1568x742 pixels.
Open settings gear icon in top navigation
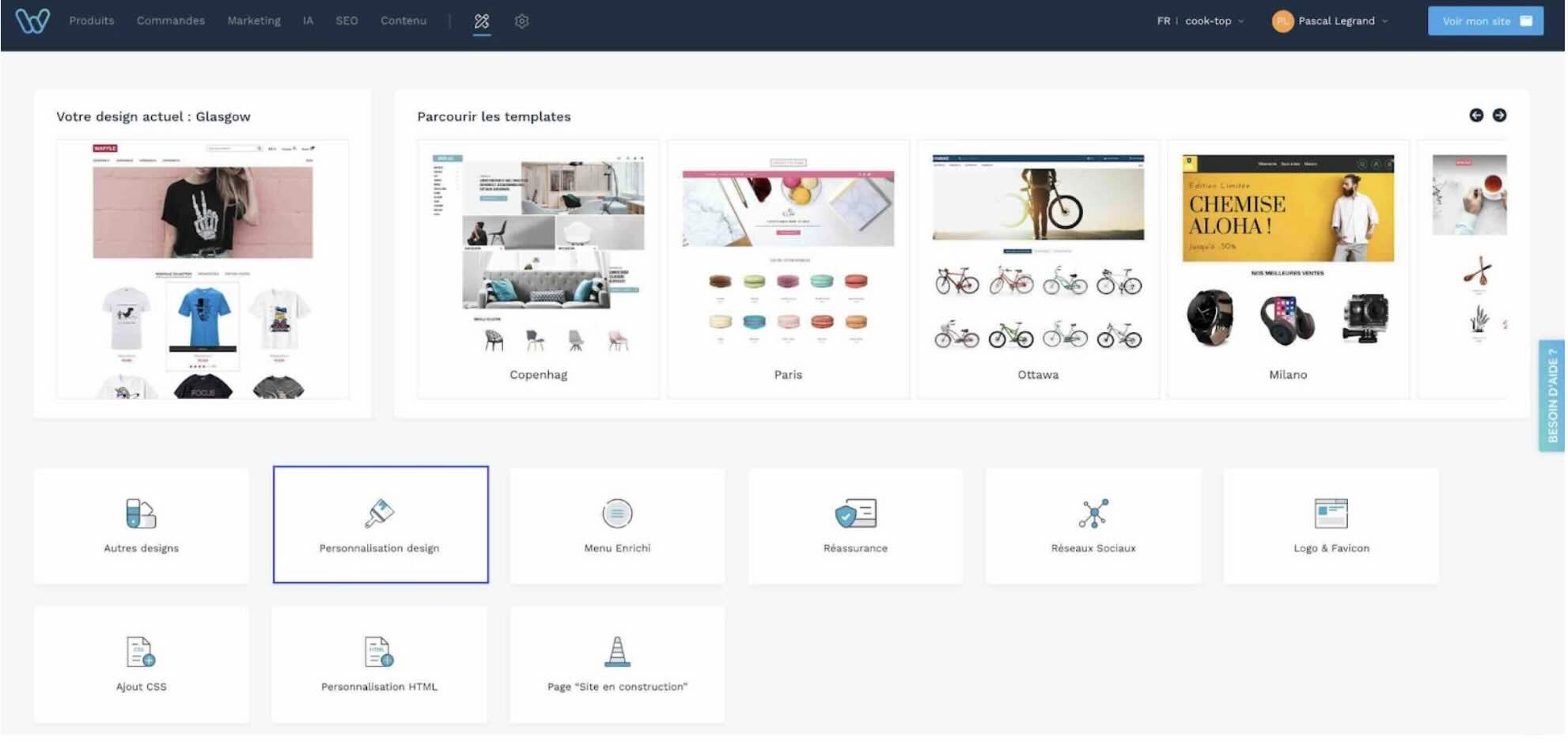click(521, 21)
